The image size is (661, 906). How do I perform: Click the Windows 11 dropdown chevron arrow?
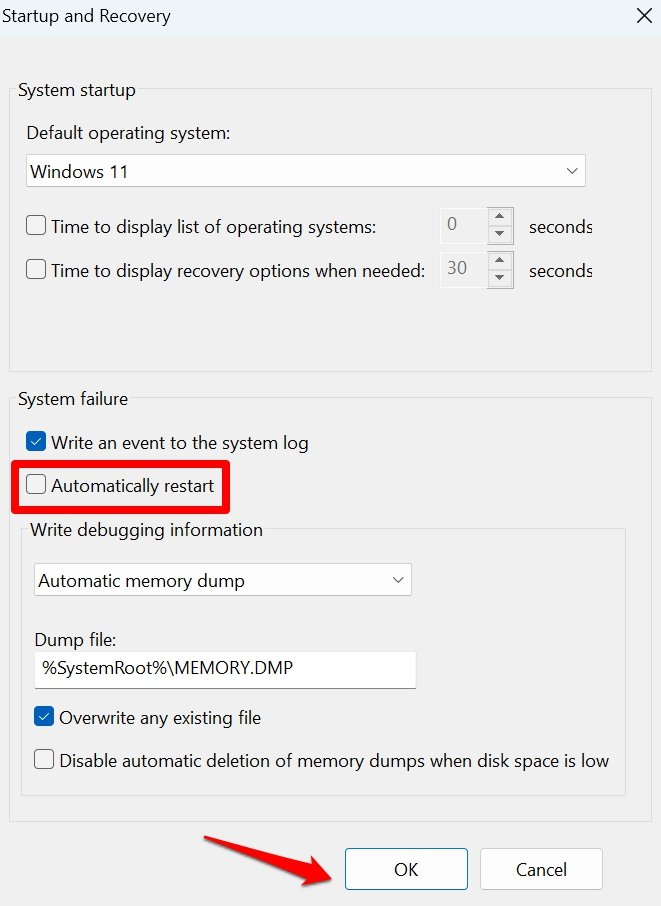pyautogui.click(x=572, y=171)
